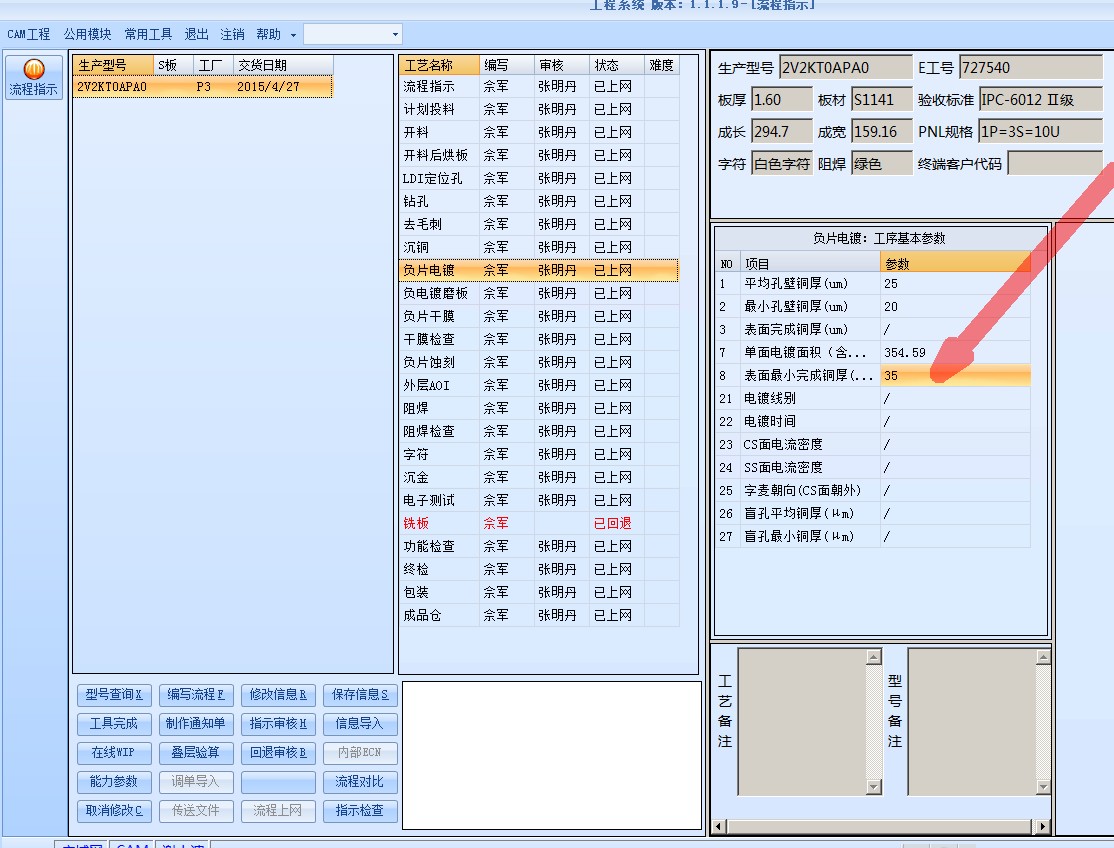Click the 单面电镀面积 value 354.59
Image resolution: width=1114 pixels, height=848 pixels.
point(955,353)
